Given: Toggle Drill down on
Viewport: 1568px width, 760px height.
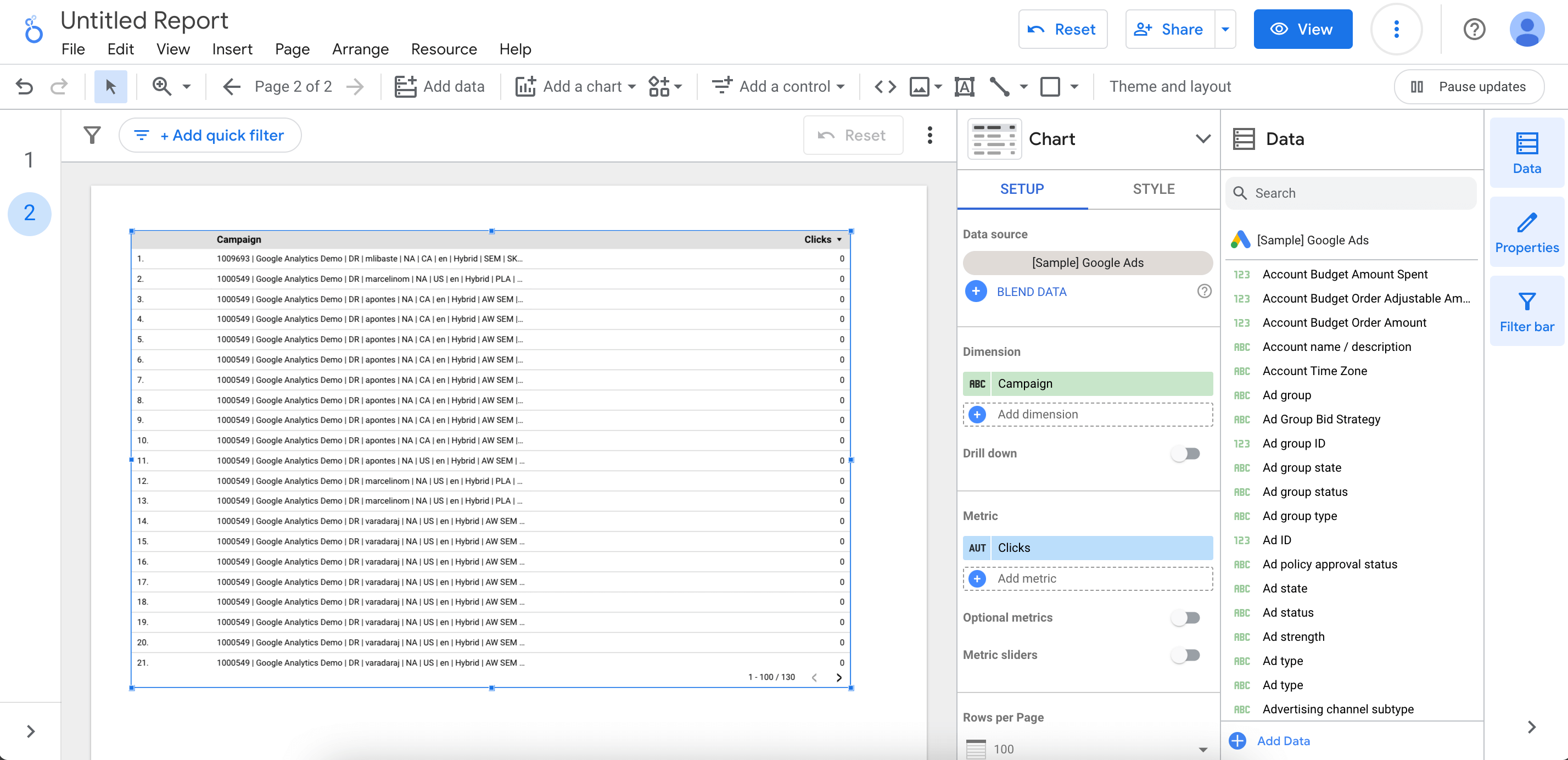Looking at the screenshot, I should (1186, 453).
